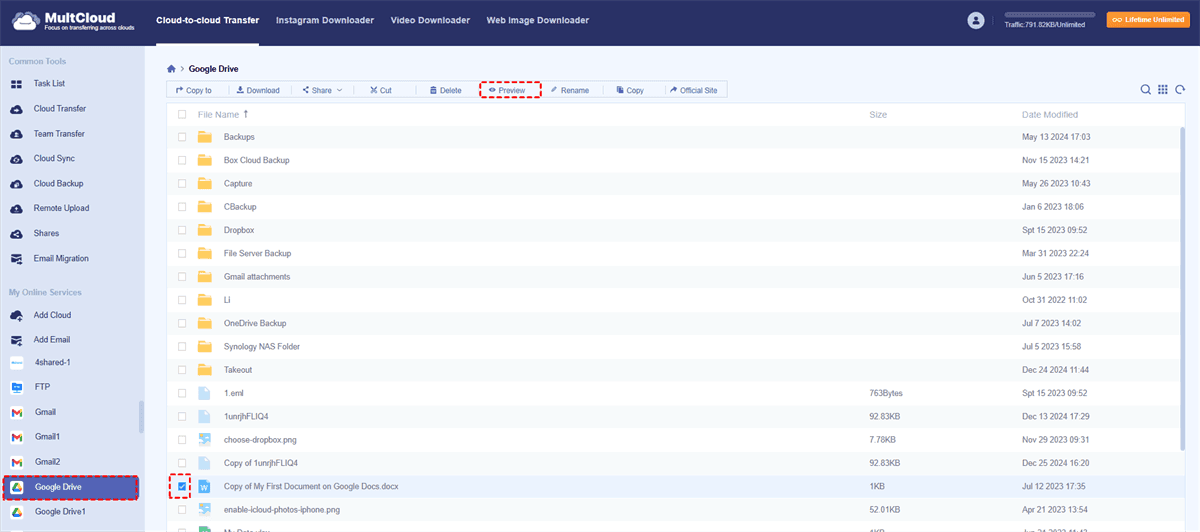Open the Gmail attachments folder
Image resolution: width=1200 pixels, height=532 pixels.
pos(256,277)
